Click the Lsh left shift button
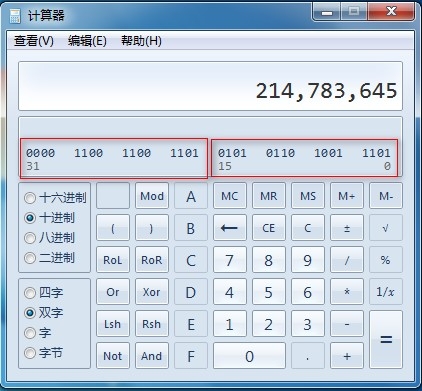This screenshot has height=391, width=422. click(x=113, y=324)
